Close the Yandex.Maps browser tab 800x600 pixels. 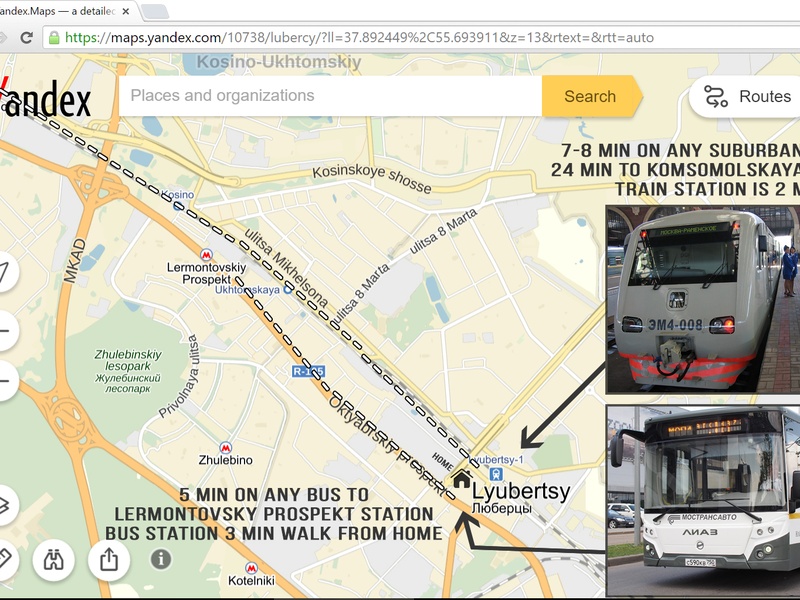(127, 12)
